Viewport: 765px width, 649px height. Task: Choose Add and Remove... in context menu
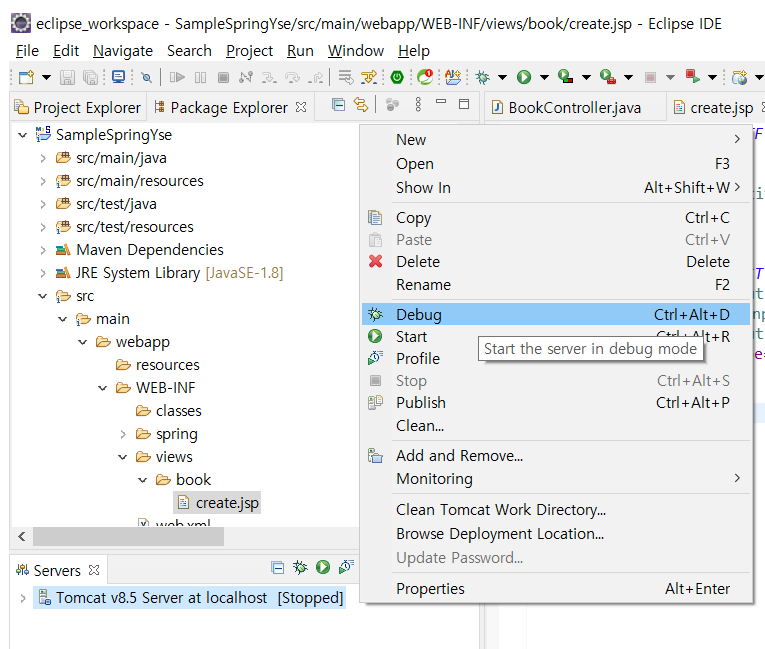[556, 456]
